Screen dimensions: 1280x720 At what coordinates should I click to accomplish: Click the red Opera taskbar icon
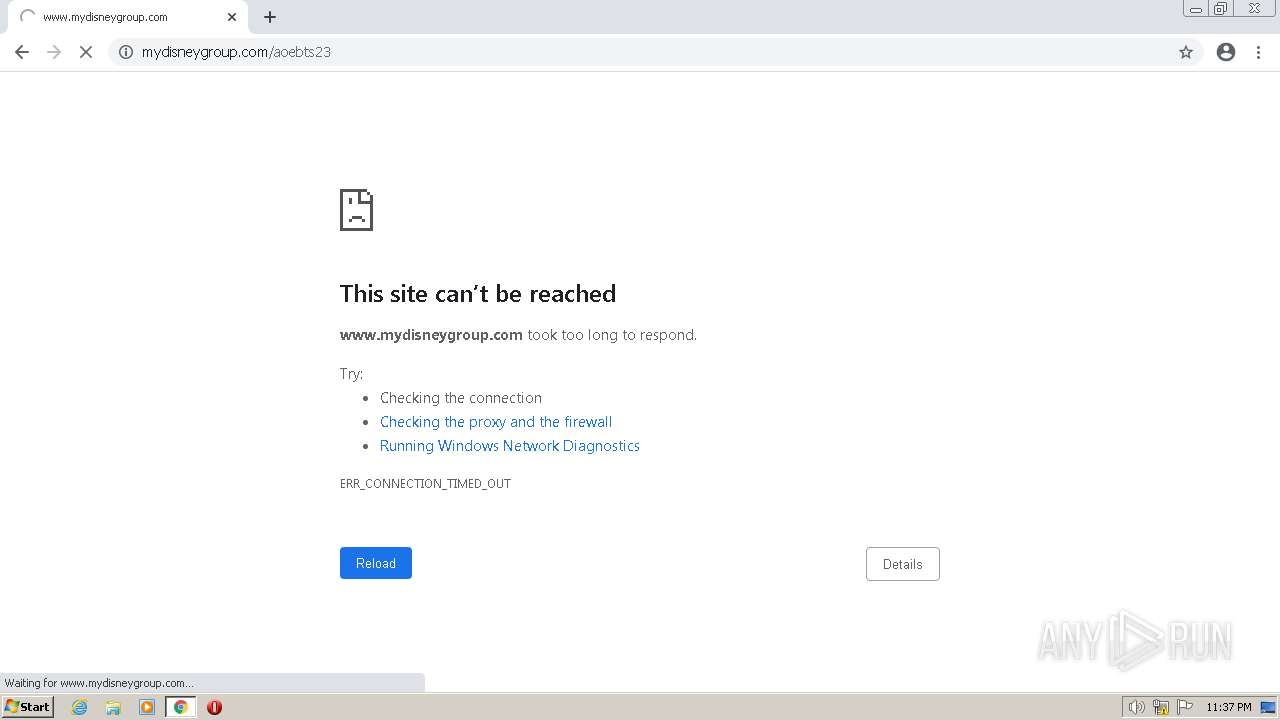click(x=214, y=707)
